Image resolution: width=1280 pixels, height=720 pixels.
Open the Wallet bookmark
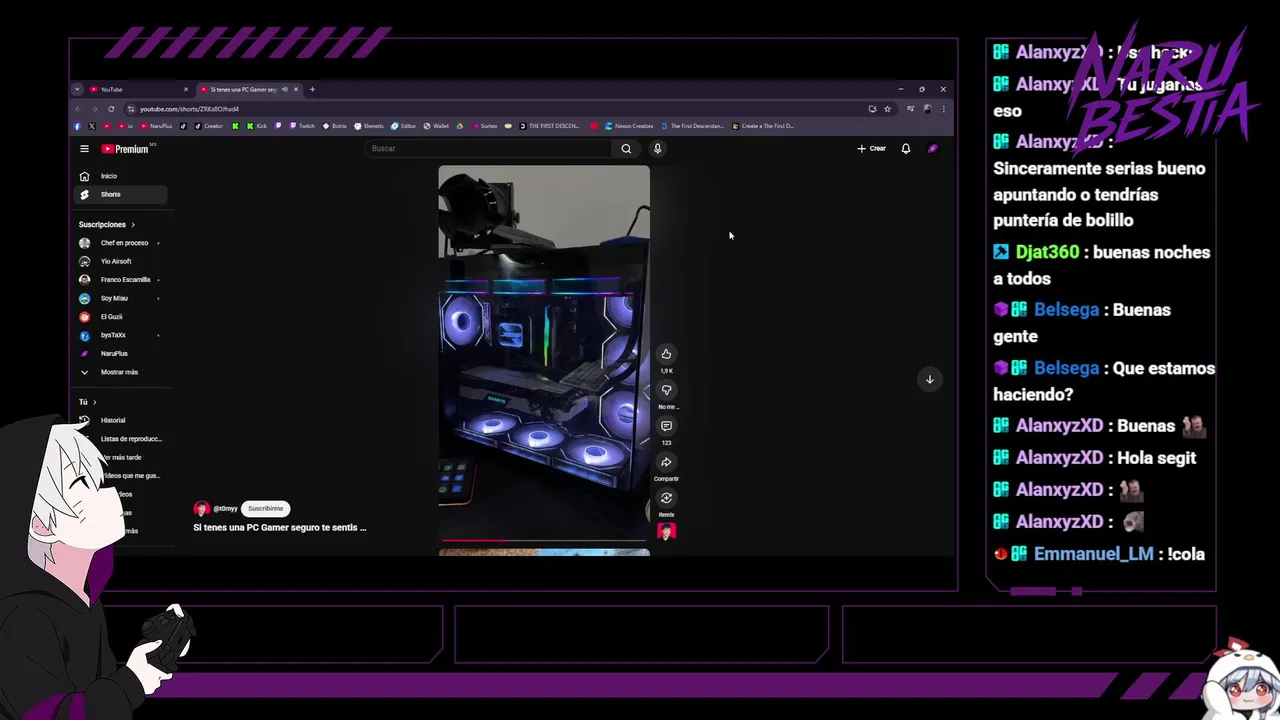(x=436, y=126)
